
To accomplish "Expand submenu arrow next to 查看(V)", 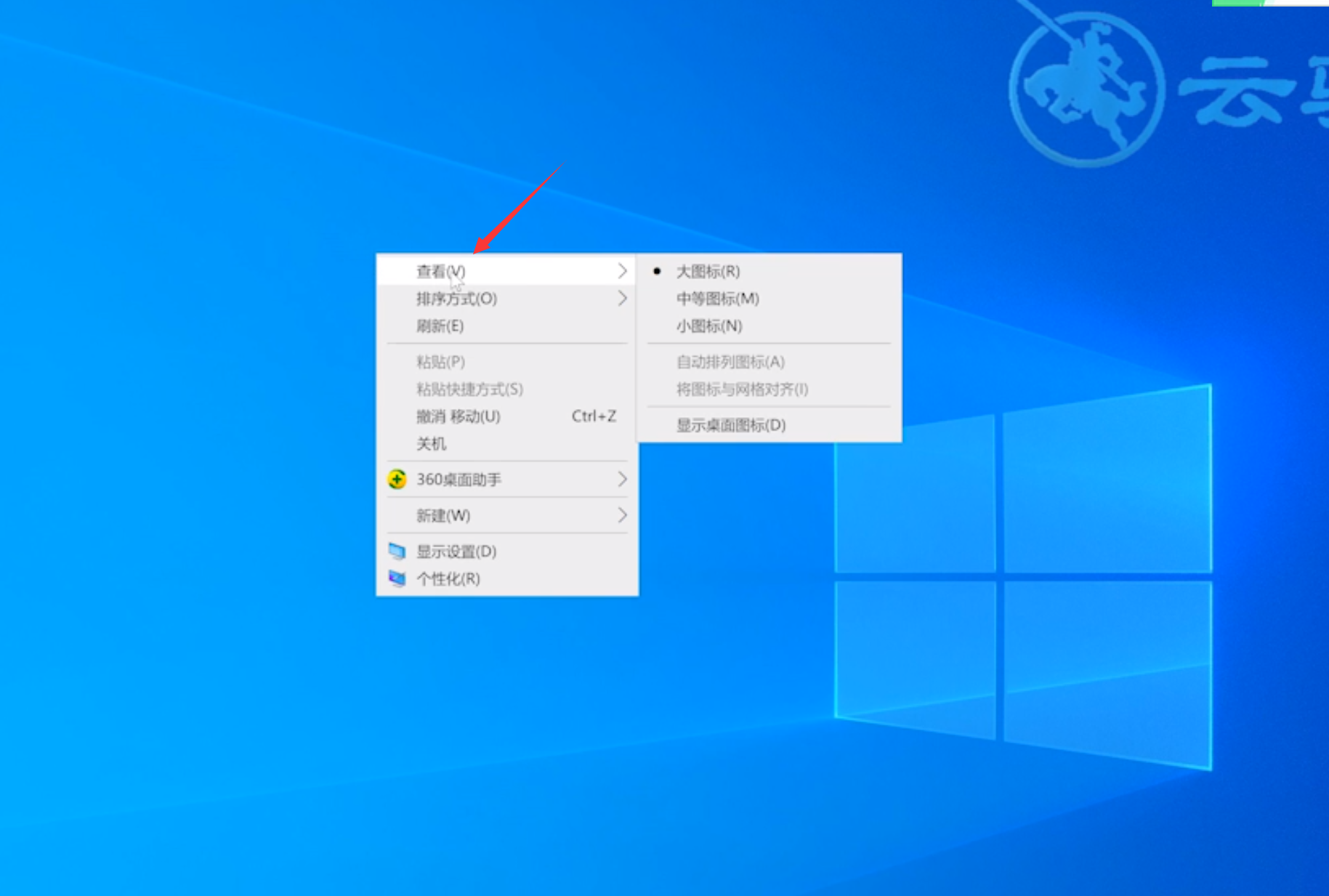I will click(622, 271).
